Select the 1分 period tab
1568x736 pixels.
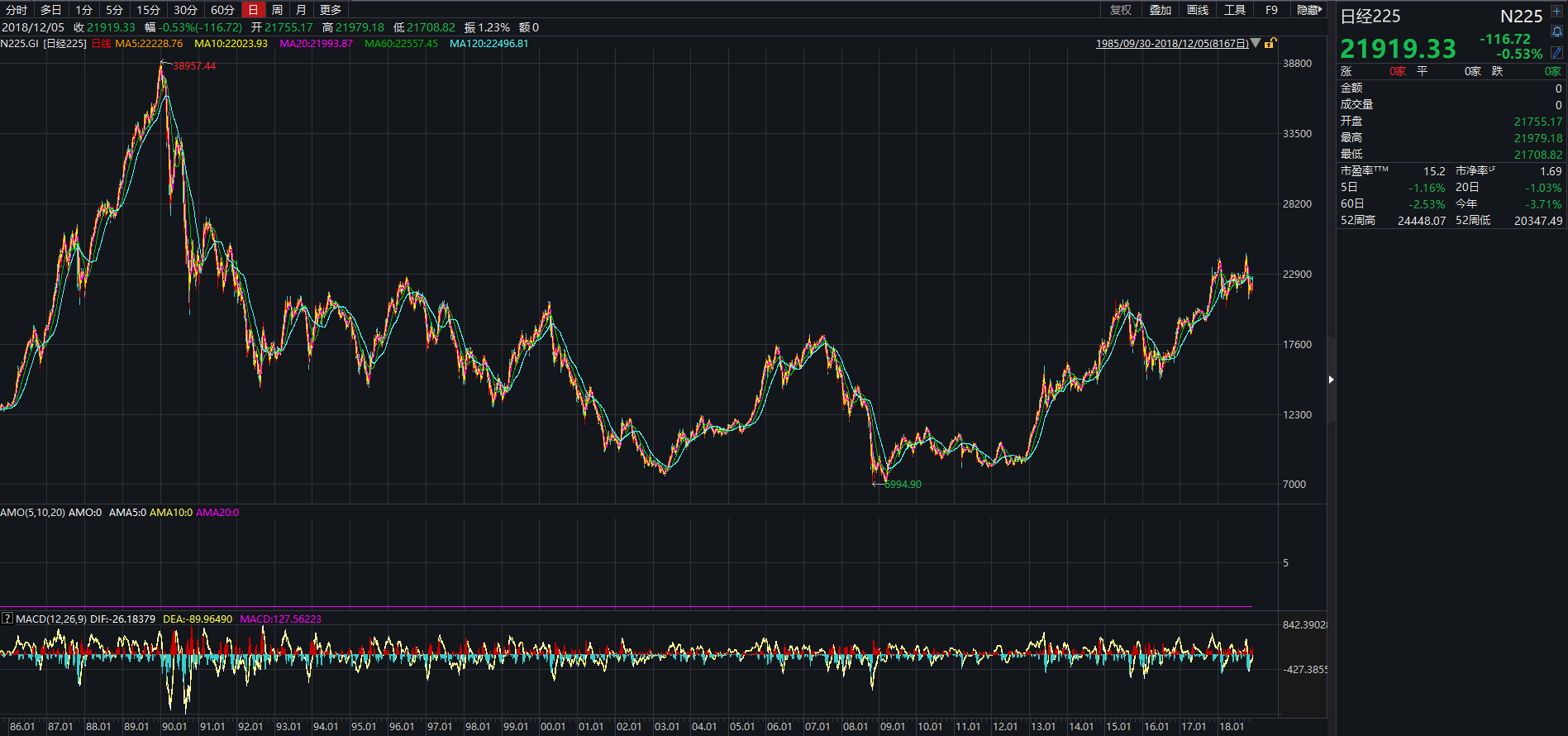(x=84, y=10)
